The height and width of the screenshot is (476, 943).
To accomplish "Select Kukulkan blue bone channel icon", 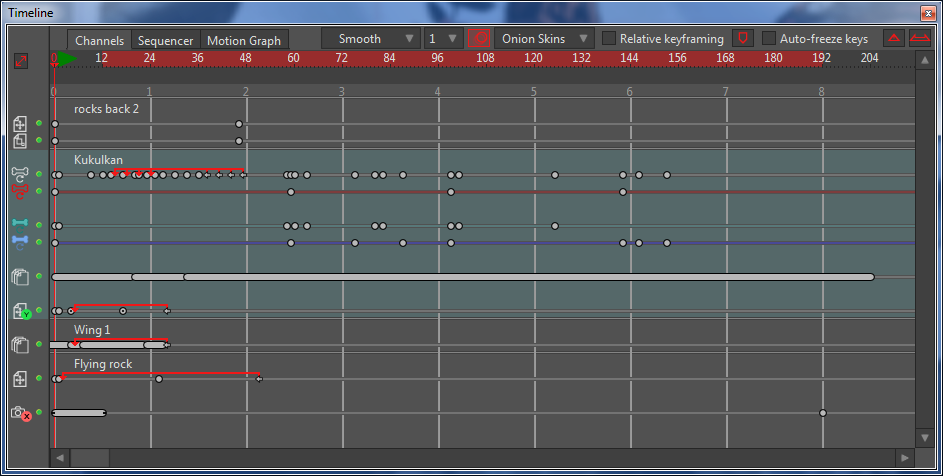I will 20,243.
